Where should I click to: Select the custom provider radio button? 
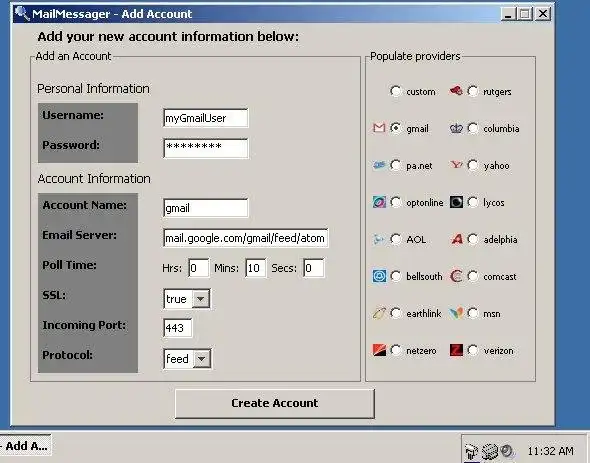pos(395,91)
